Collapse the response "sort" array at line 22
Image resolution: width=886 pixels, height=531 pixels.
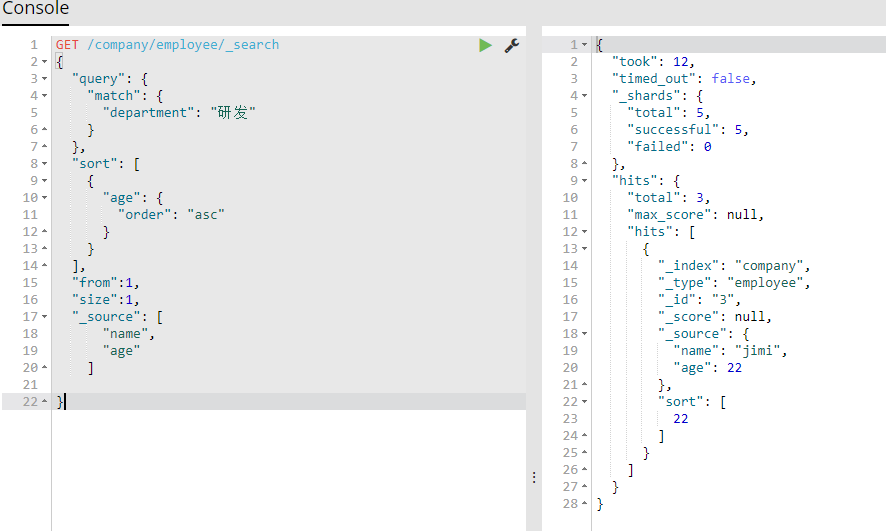[x=584, y=402]
